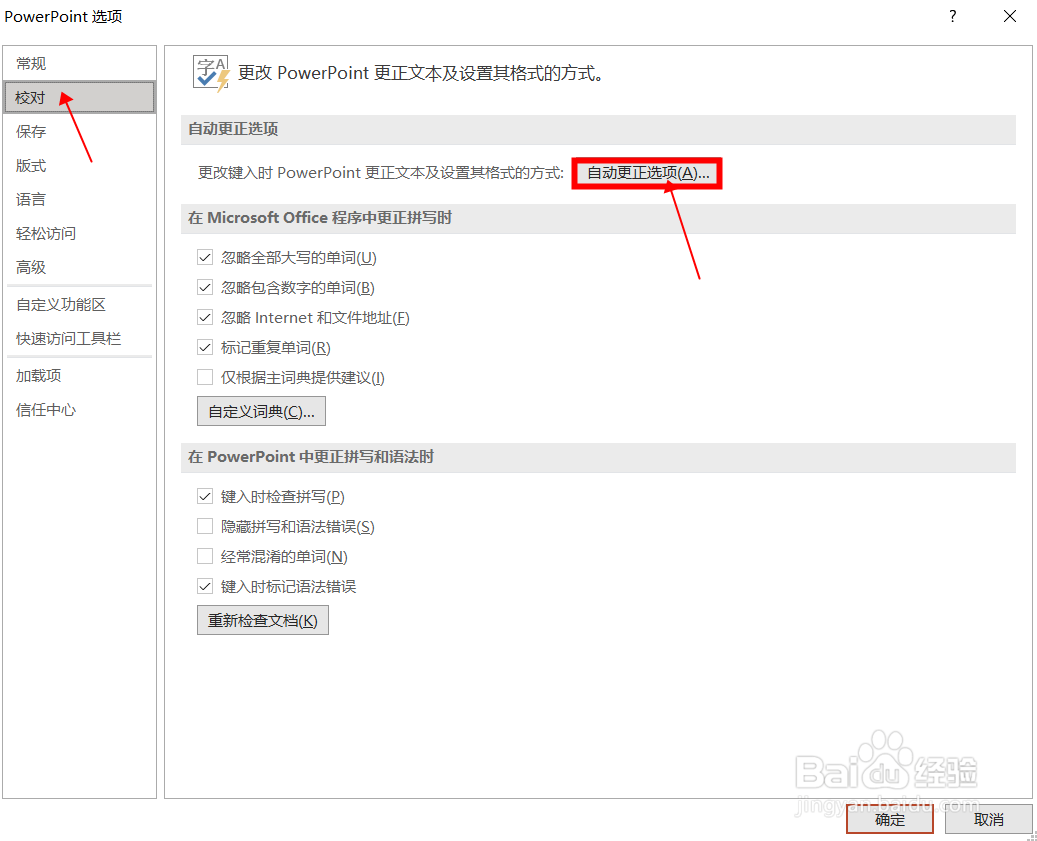Toggle 标记重复单词 checkbox
1037x841 pixels.
(x=205, y=348)
